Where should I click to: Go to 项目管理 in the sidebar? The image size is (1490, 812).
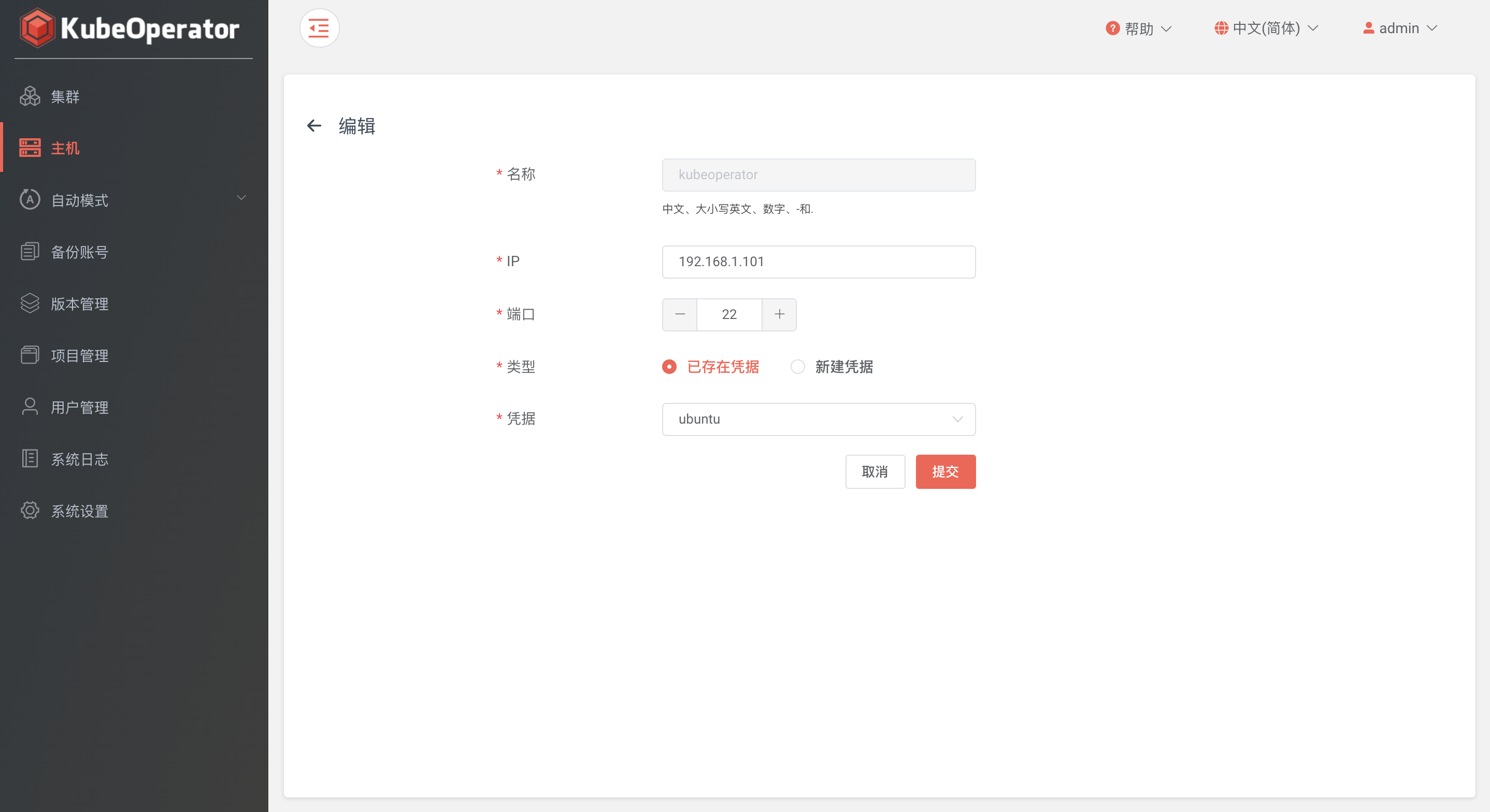(79, 356)
